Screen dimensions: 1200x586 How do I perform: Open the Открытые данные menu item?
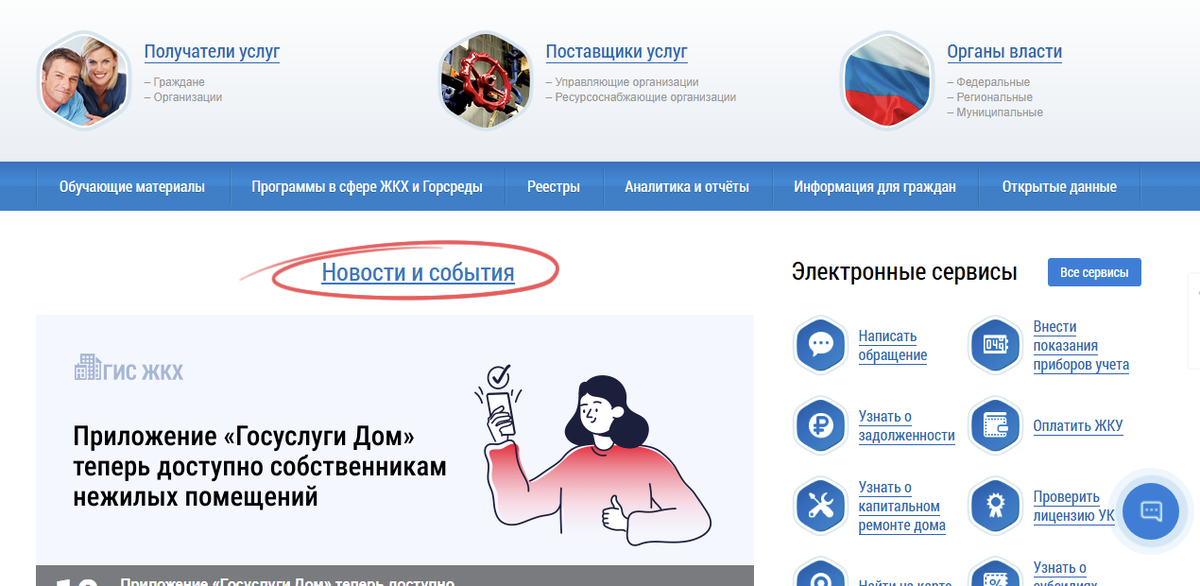(x=1059, y=187)
